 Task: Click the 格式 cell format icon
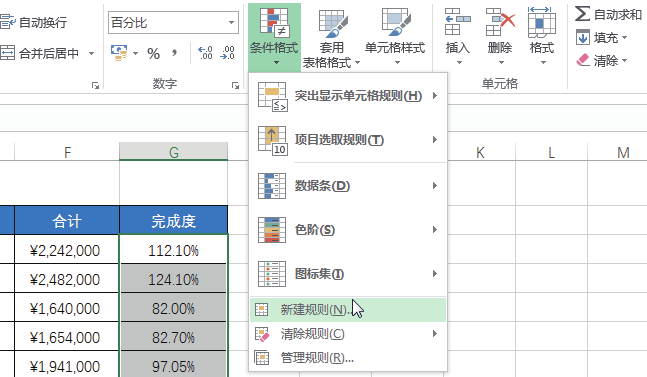tap(541, 22)
